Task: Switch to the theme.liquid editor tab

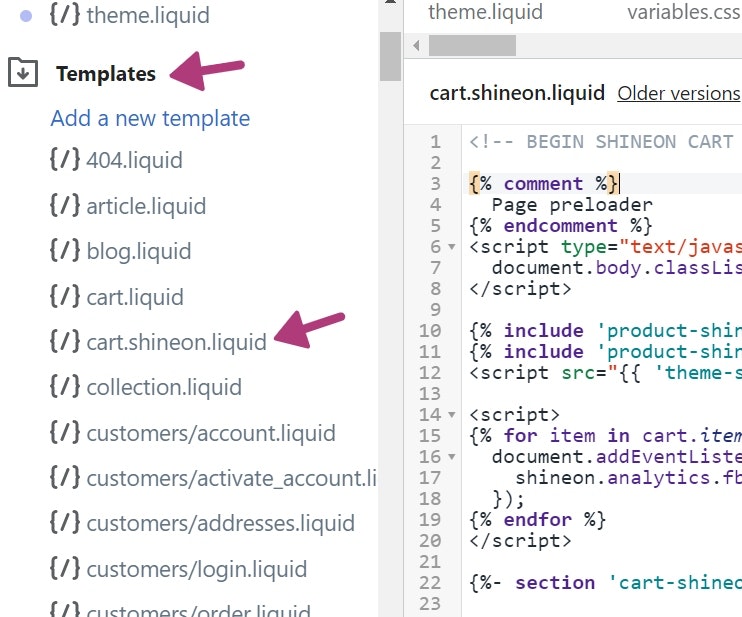Action: pyautogui.click(x=486, y=12)
